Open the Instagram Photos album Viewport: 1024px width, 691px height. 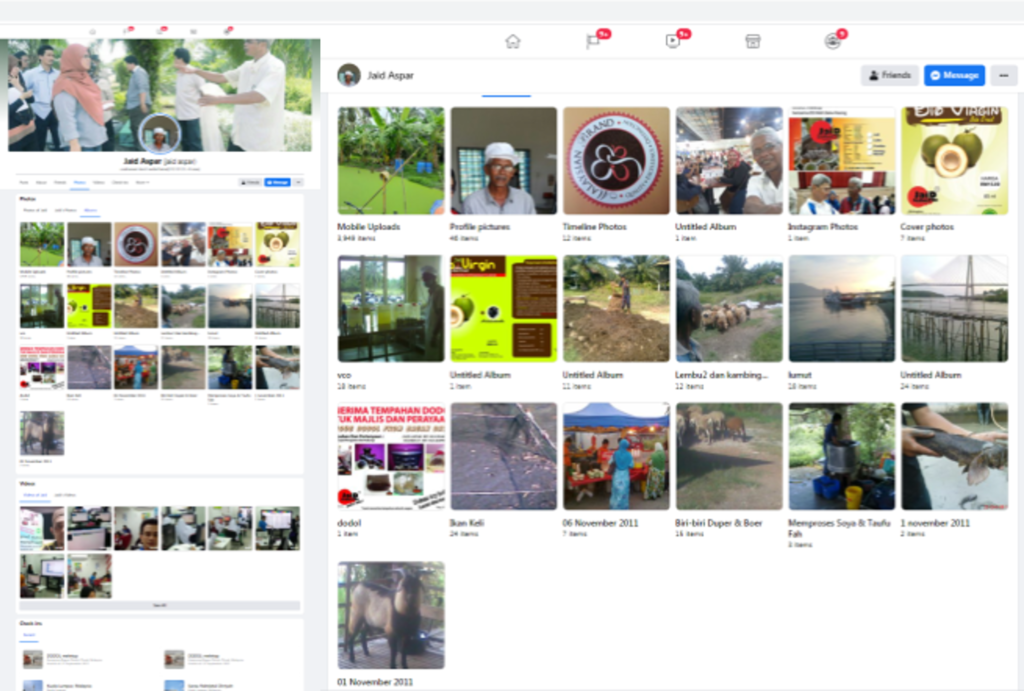point(841,161)
